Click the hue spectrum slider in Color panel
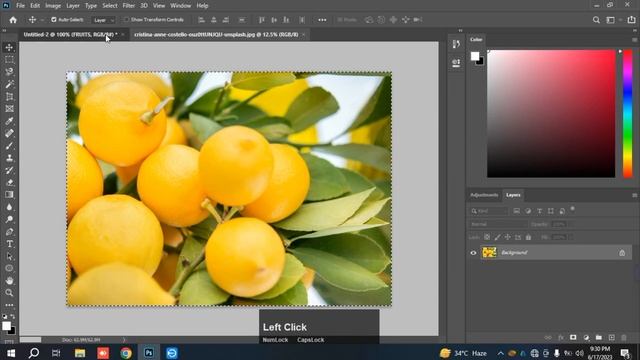Viewport: 640px width, 360px height. (x=628, y=113)
